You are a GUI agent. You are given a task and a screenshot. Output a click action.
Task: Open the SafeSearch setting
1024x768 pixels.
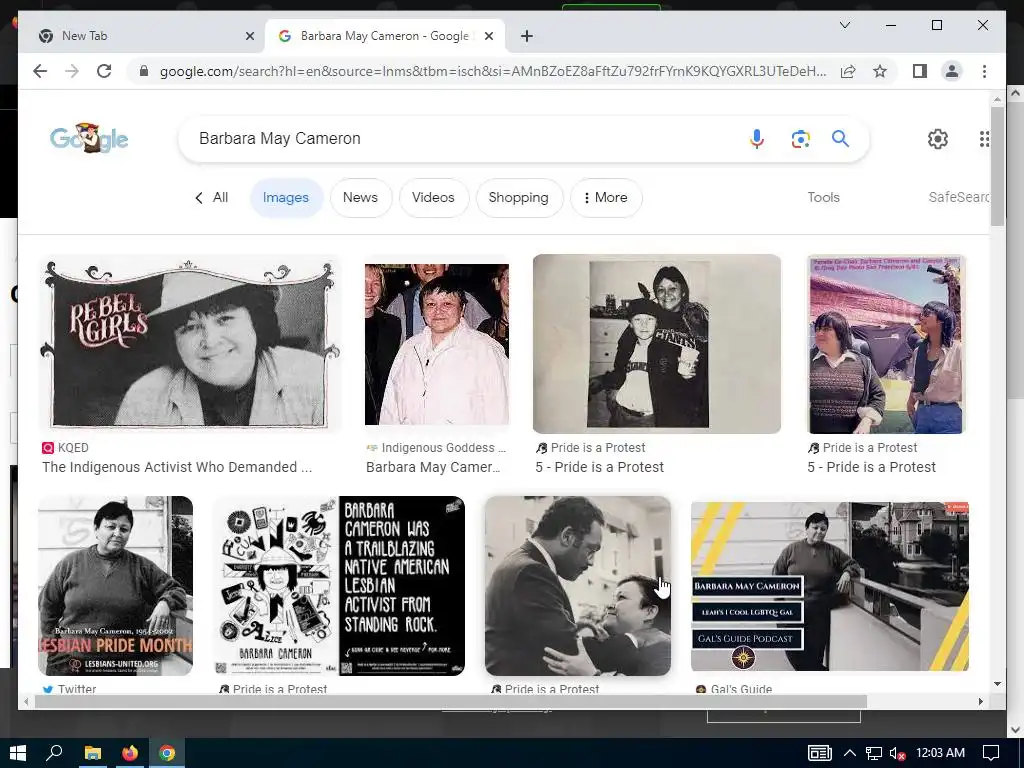(x=958, y=197)
